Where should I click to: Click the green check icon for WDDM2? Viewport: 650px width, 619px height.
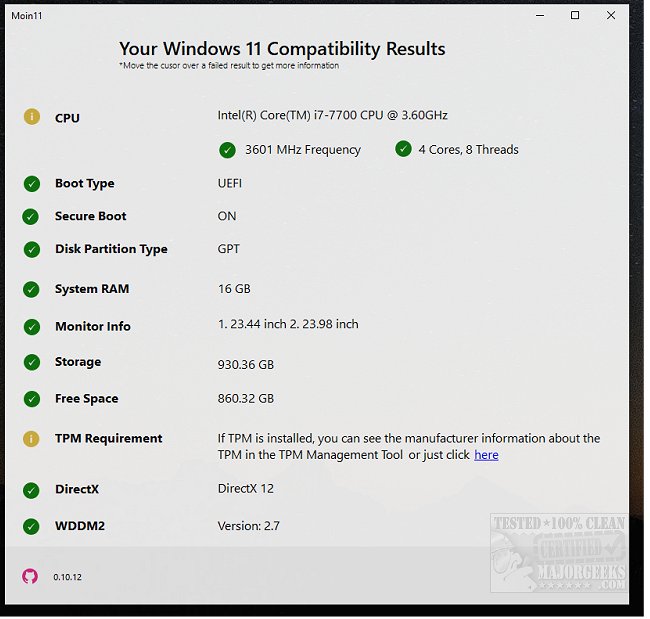(31, 527)
